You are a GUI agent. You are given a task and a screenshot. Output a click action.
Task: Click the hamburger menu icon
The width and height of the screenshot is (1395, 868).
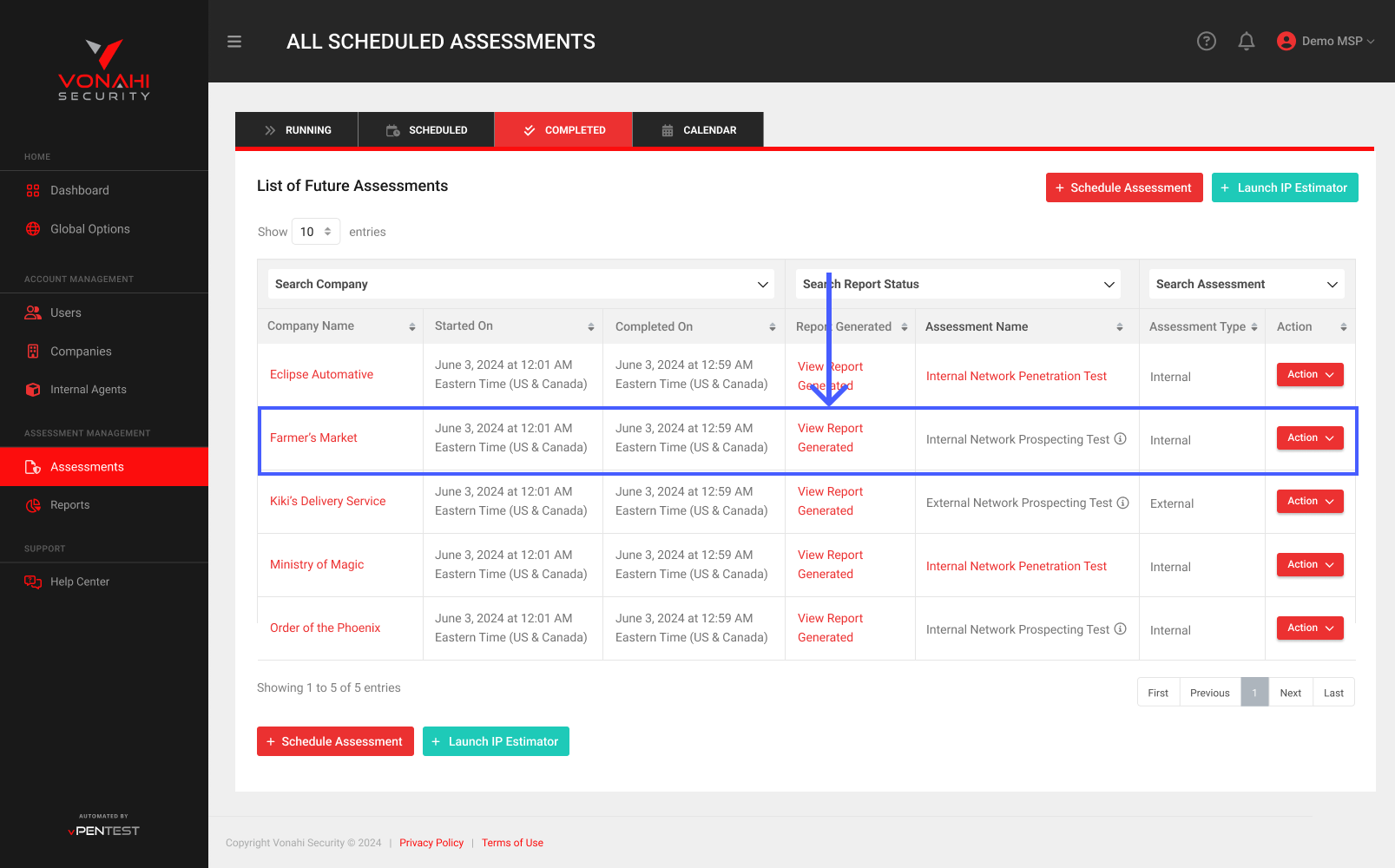coord(234,42)
